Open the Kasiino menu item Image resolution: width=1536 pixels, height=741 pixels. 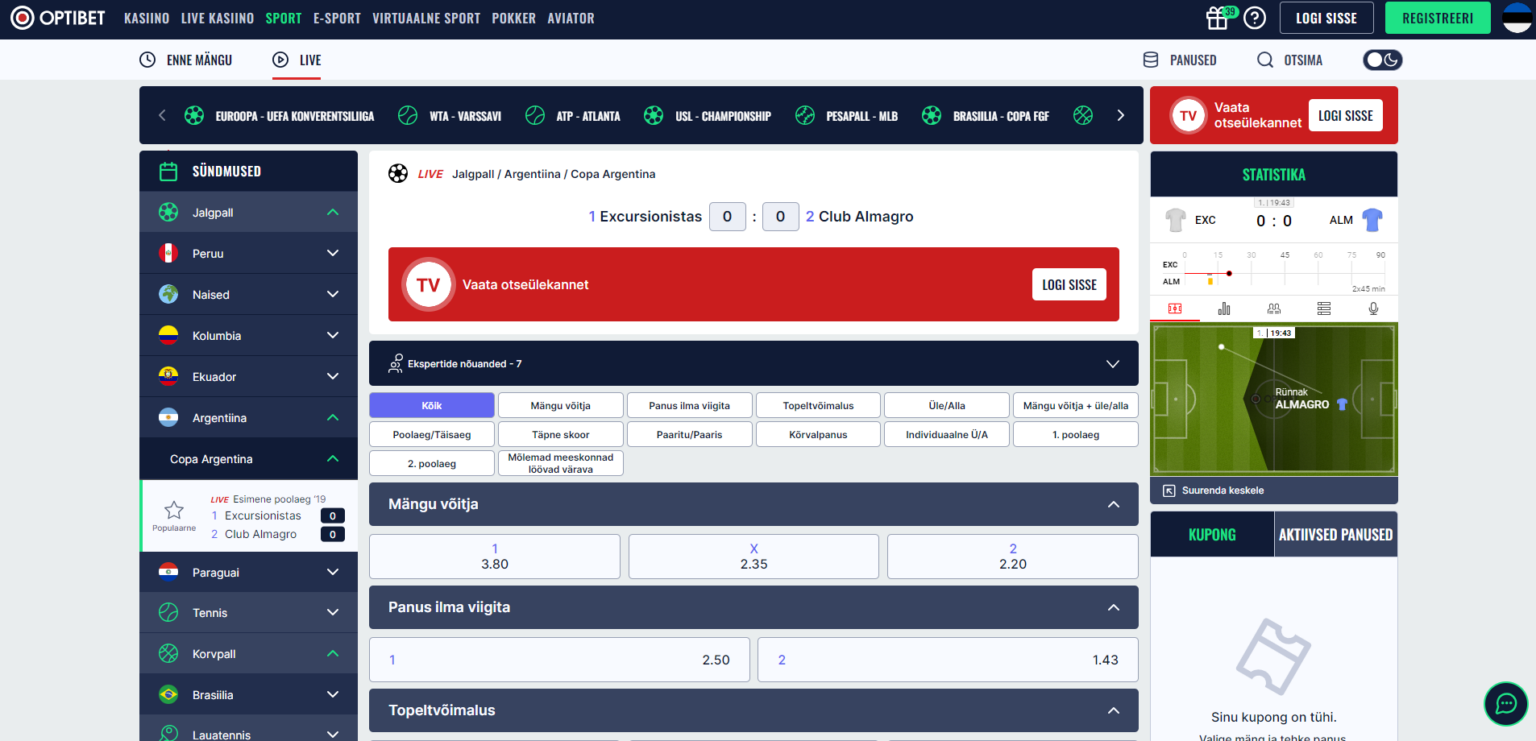click(x=147, y=18)
